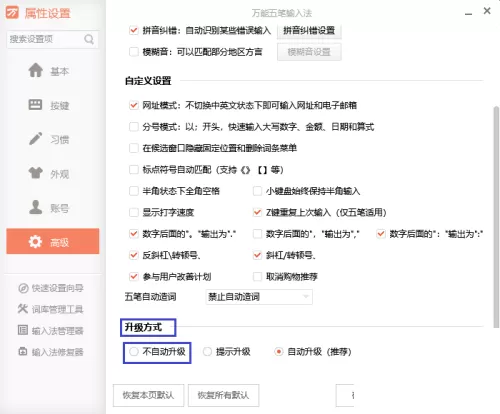Click the 输入法管理器 list icon
This screenshot has width=500, height=414.
[x=23, y=330]
